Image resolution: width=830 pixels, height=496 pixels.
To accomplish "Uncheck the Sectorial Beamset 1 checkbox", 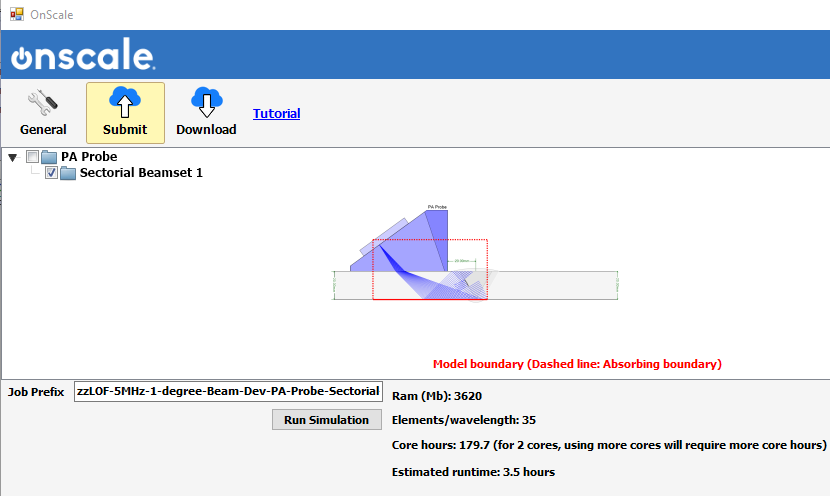I will click(x=51, y=173).
